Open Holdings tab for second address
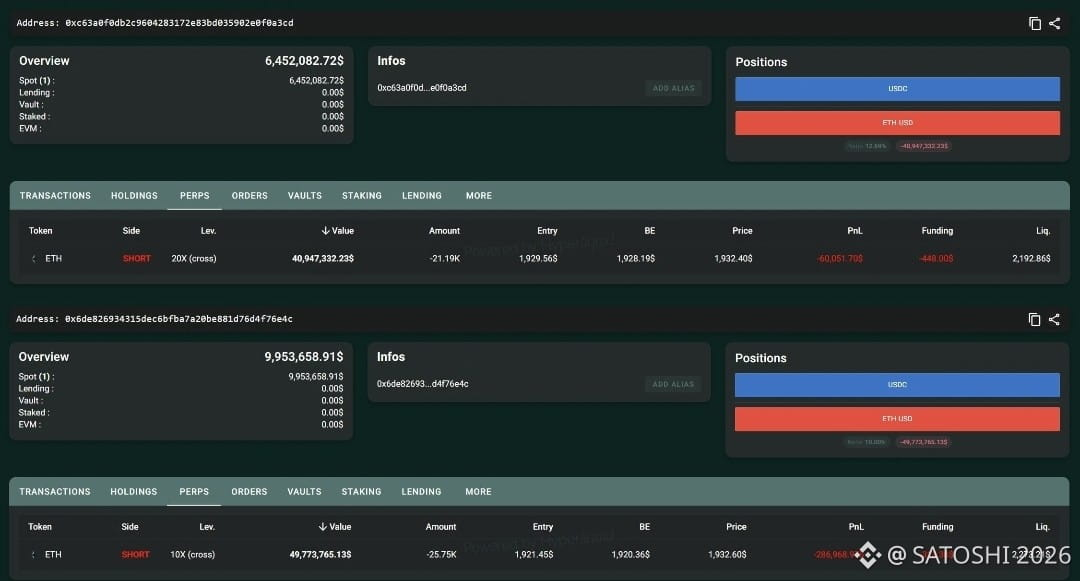This screenshot has height=581, width=1080. [x=134, y=492]
